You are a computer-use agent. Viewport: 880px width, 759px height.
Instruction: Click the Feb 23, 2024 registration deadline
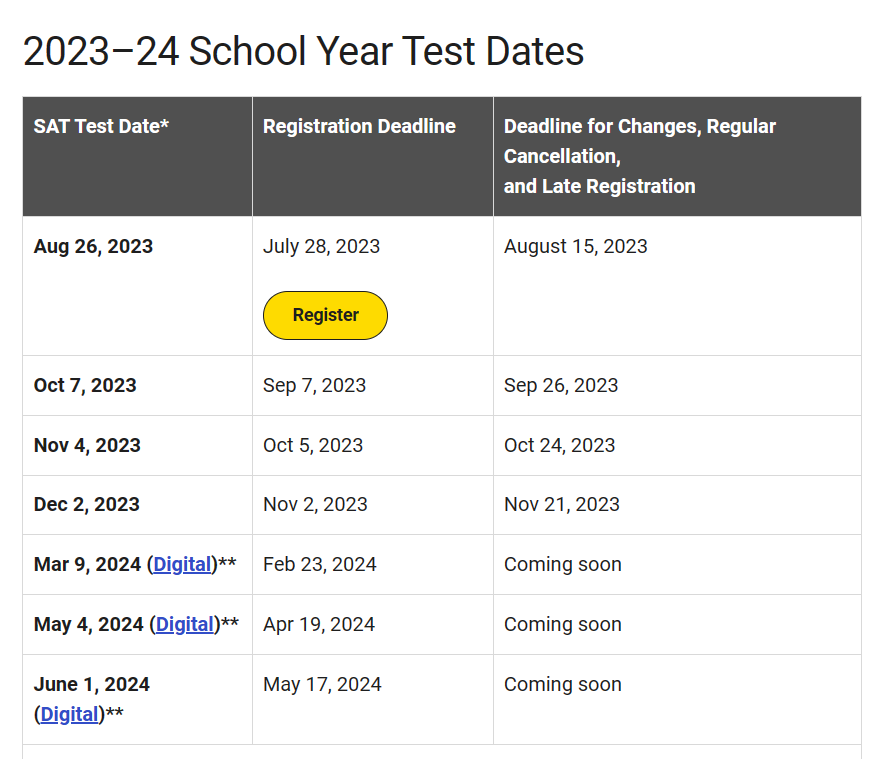[319, 564]
